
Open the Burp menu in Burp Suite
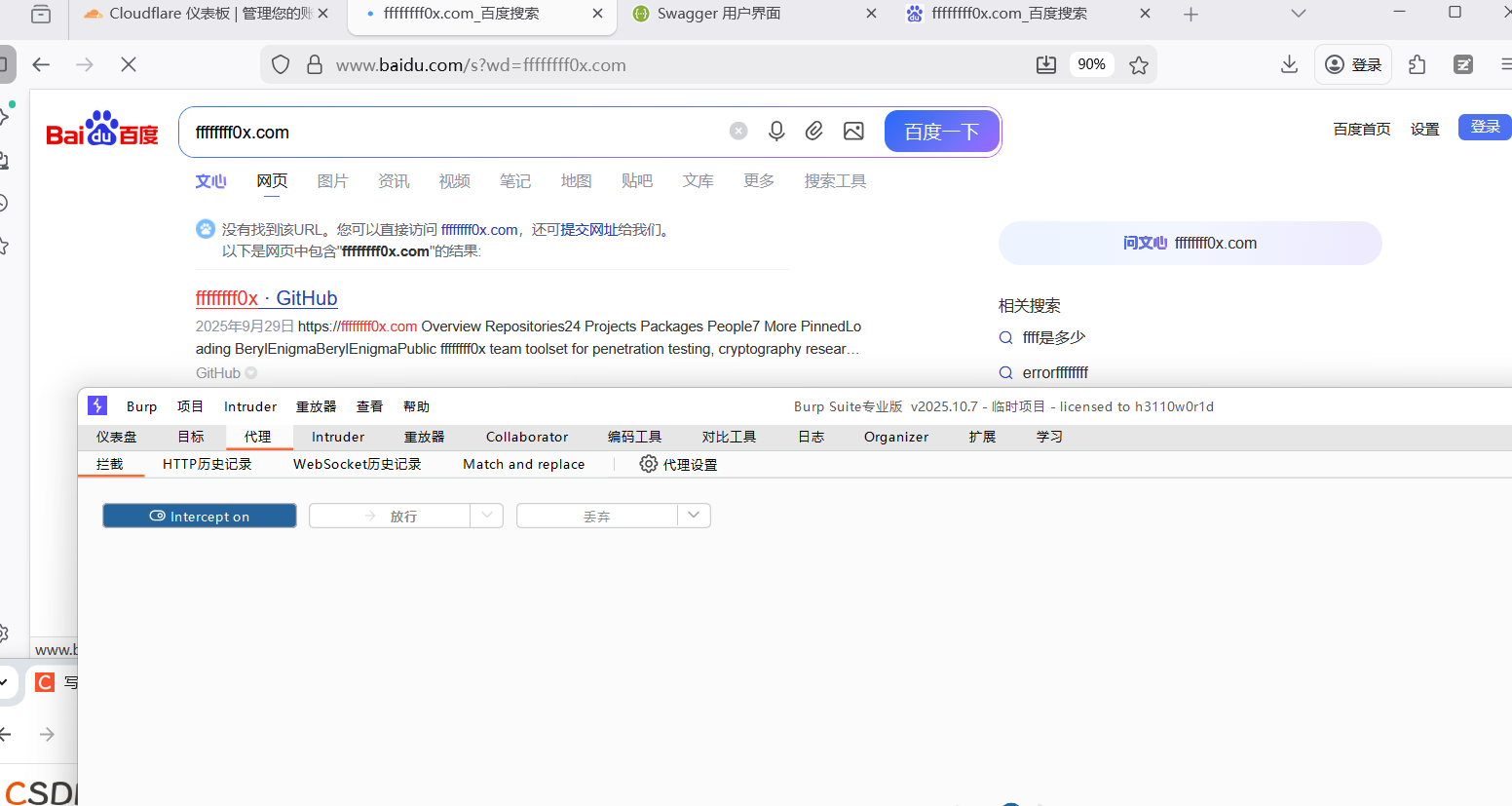[141, 406]
